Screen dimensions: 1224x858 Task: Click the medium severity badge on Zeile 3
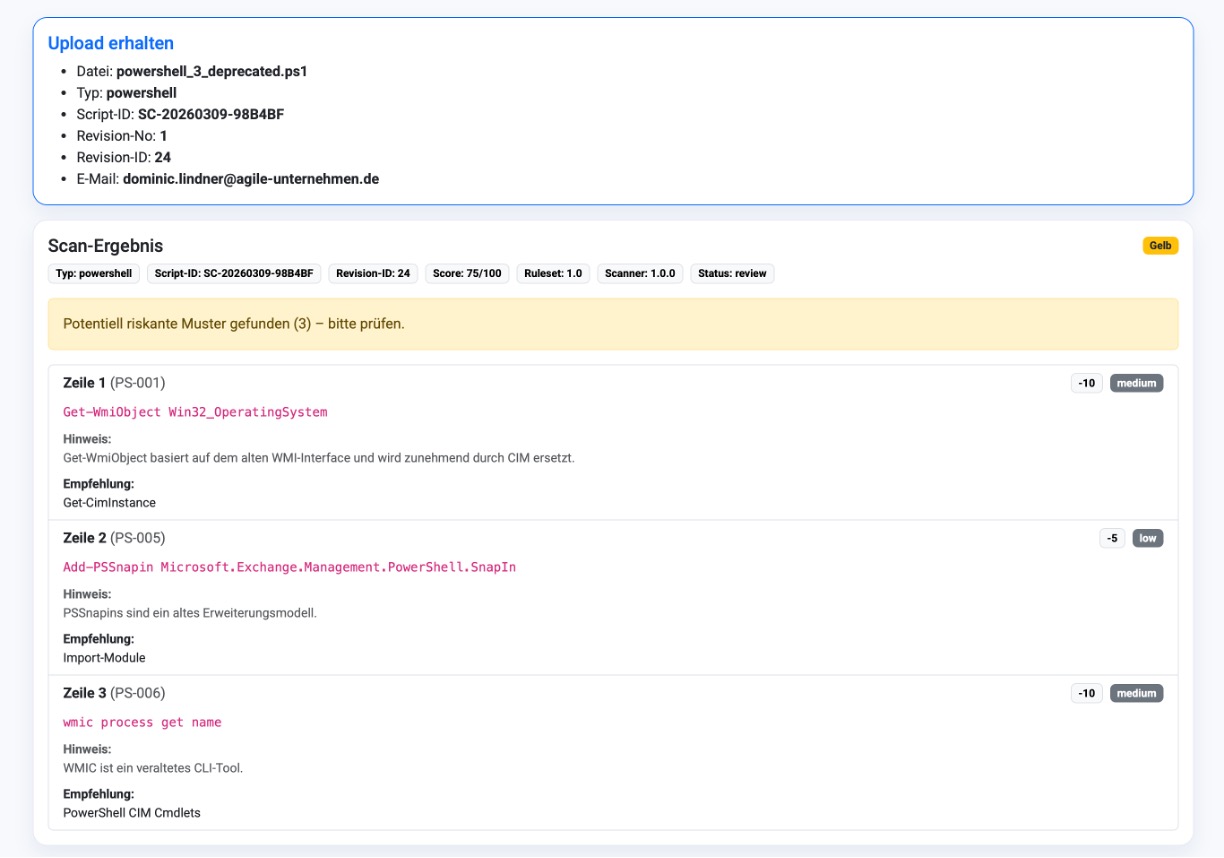click(1135, 693)
